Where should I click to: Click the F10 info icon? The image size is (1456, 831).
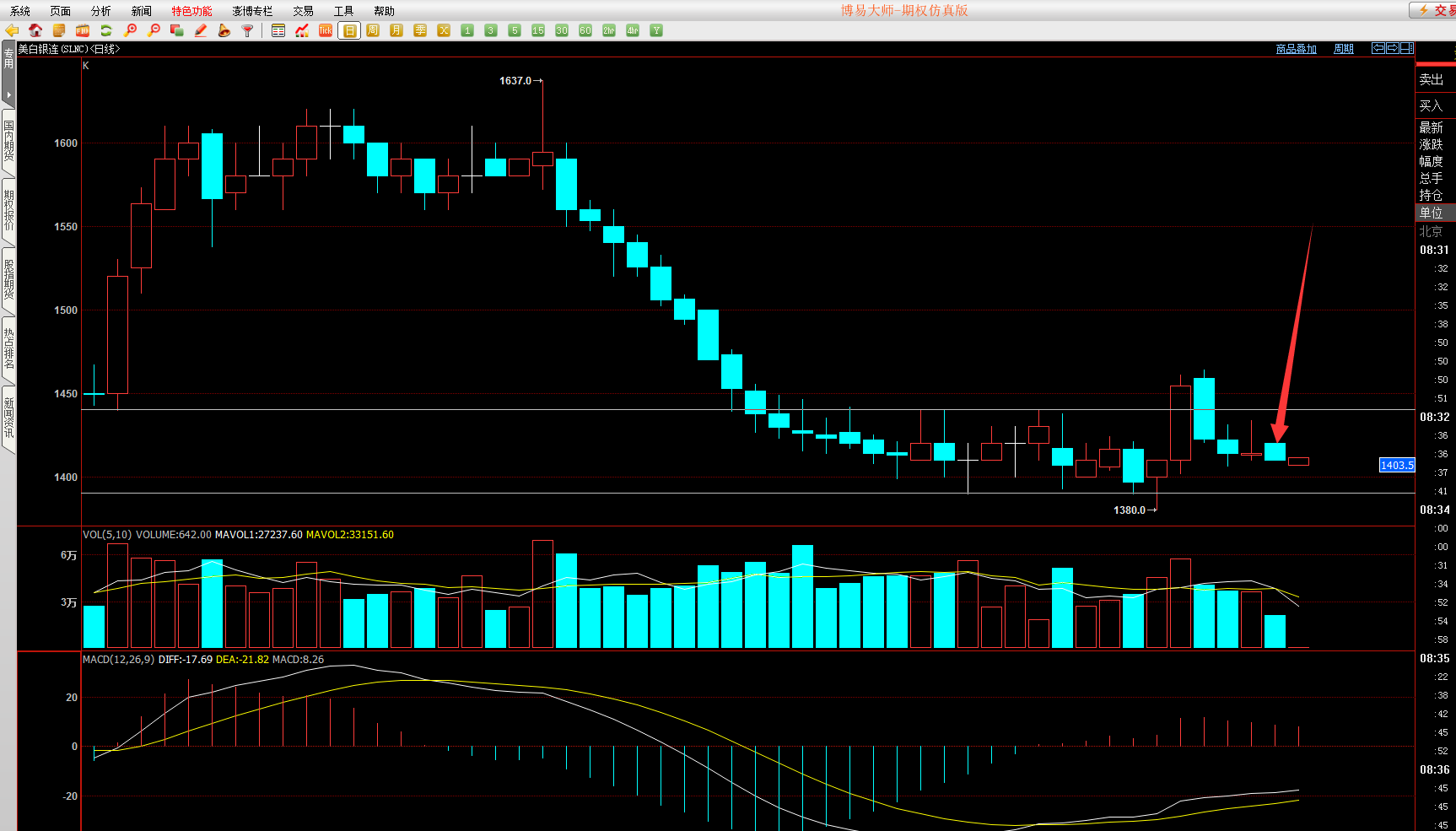coord(83,30)
